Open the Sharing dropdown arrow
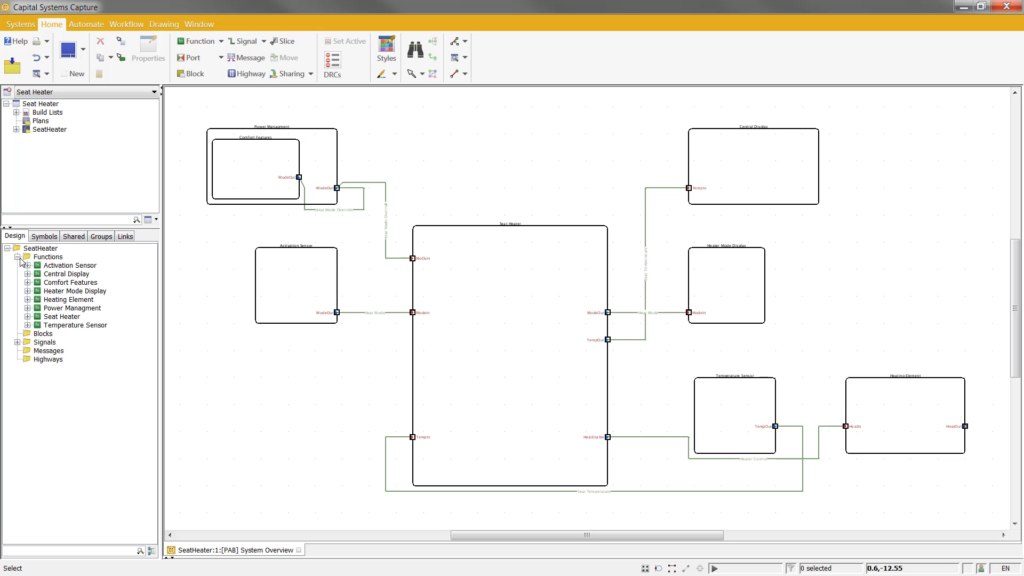This screenshot has height=576, width=1024. (x=311, y=74)
